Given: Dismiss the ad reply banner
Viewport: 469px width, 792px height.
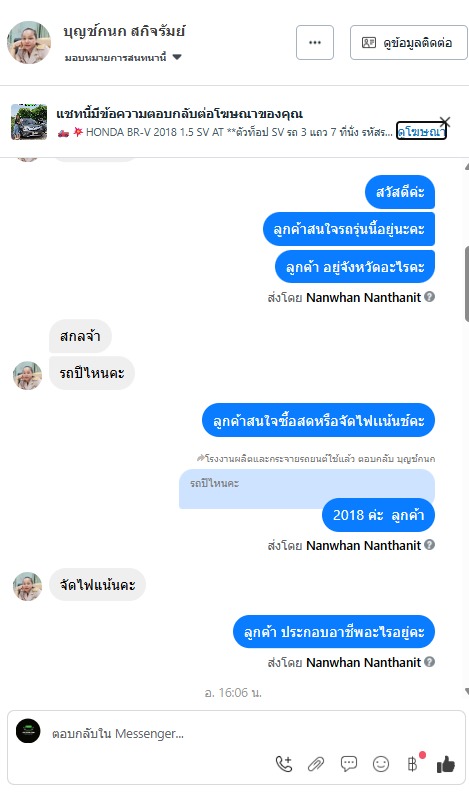Looking at the screenshot, I should 444,121.
